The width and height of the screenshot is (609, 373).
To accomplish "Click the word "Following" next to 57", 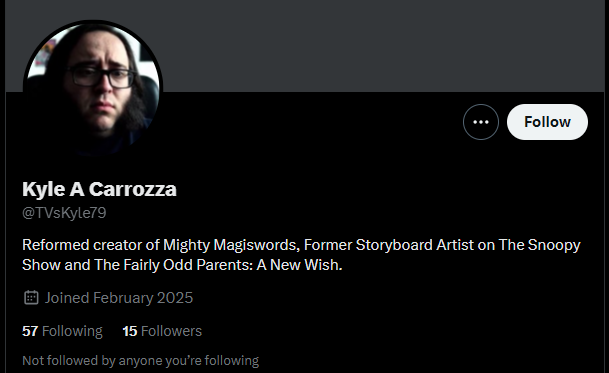I will [72, 331].
